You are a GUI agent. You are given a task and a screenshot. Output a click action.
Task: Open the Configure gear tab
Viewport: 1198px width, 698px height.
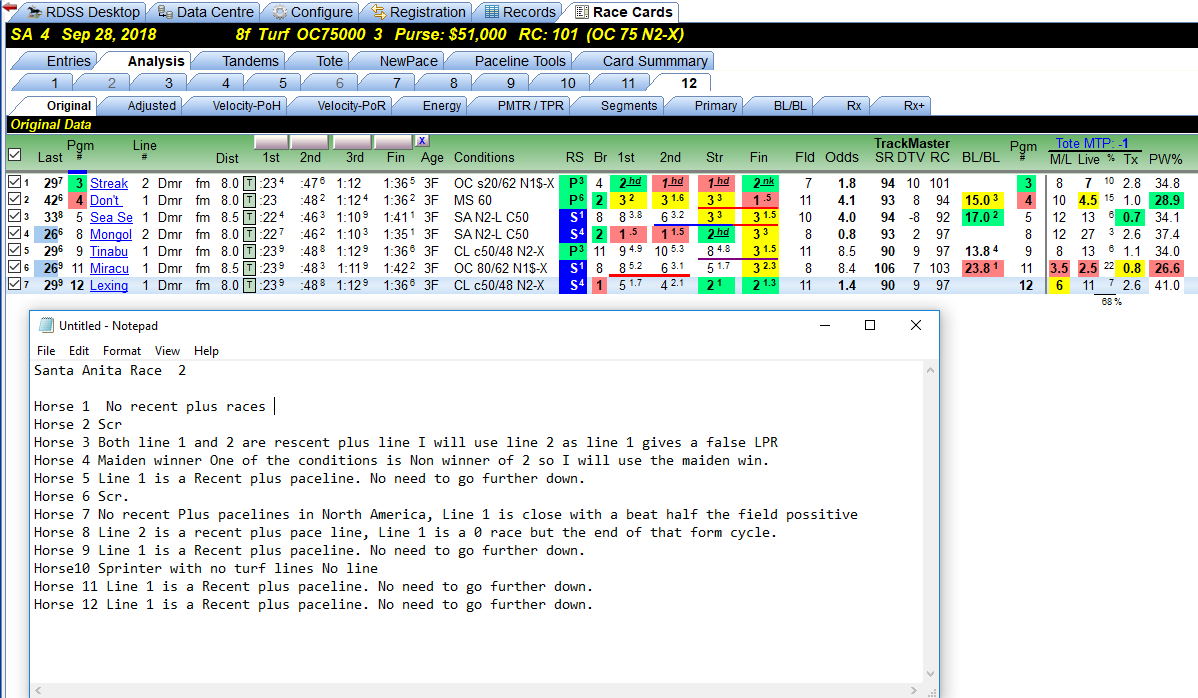[x=313, y=12]
